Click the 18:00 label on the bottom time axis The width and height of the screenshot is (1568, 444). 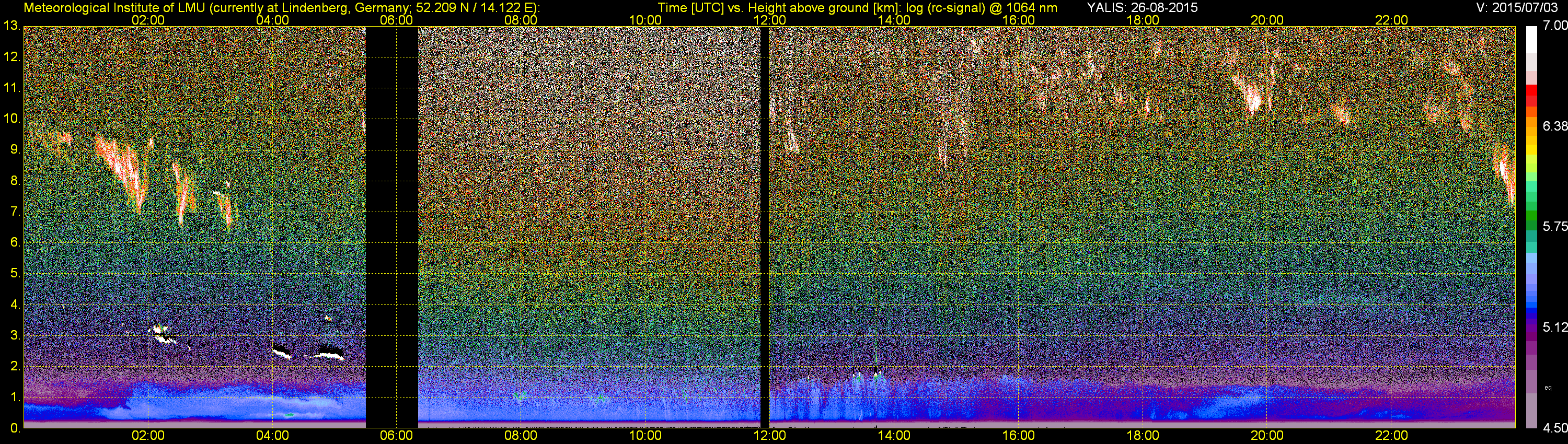(1143, 436)
